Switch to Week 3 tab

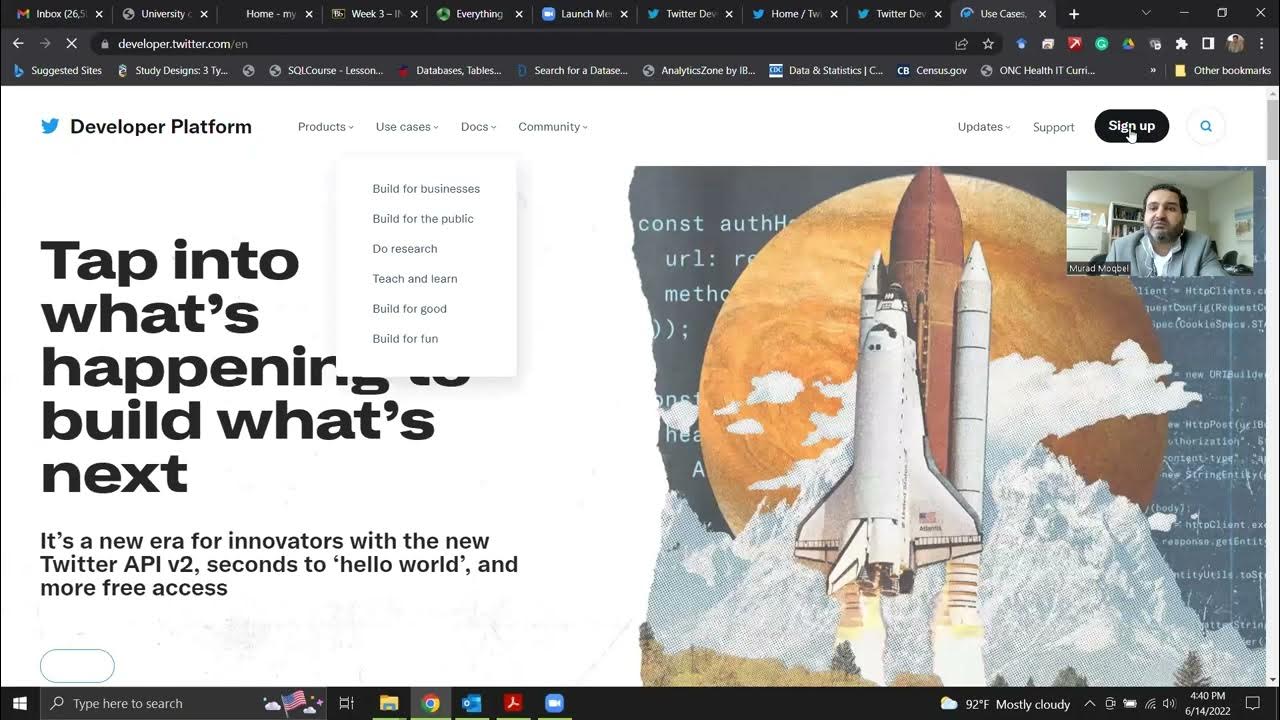coord(376,14)
